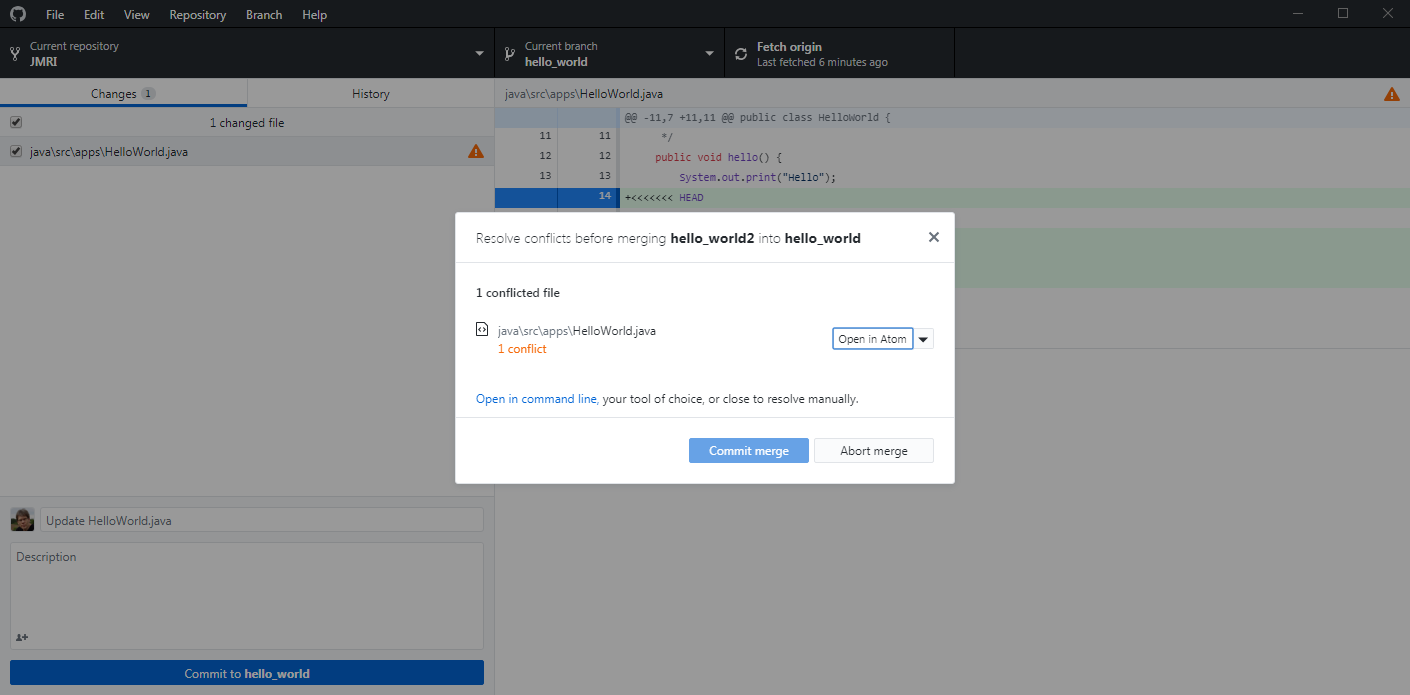Click the Fetch origin sync icon
This screenshot has width=1410, height=695.
(x=741, y=54)
